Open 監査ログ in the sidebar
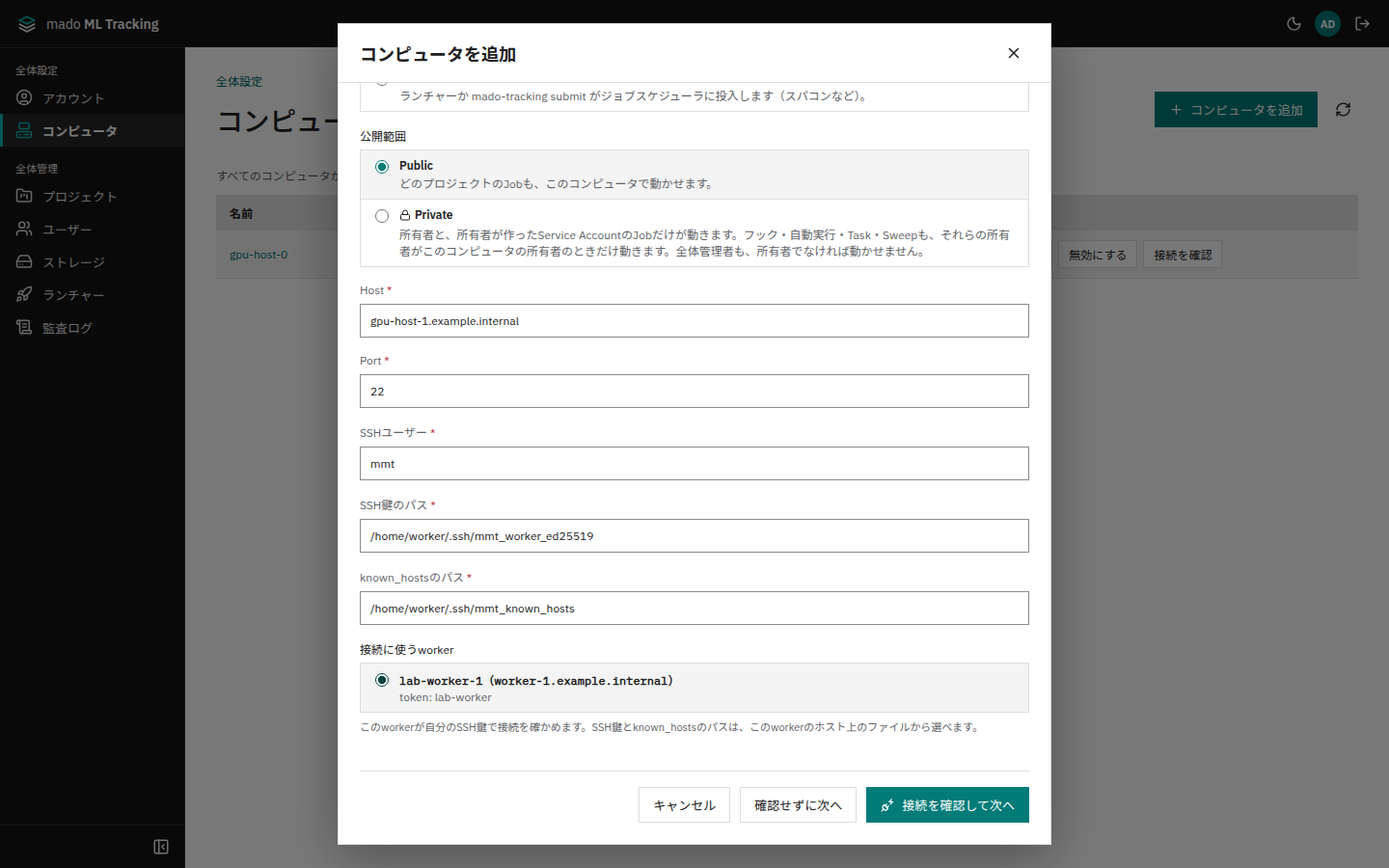Viewport: 1389px width, 868px height. click(x=93, y=328)
